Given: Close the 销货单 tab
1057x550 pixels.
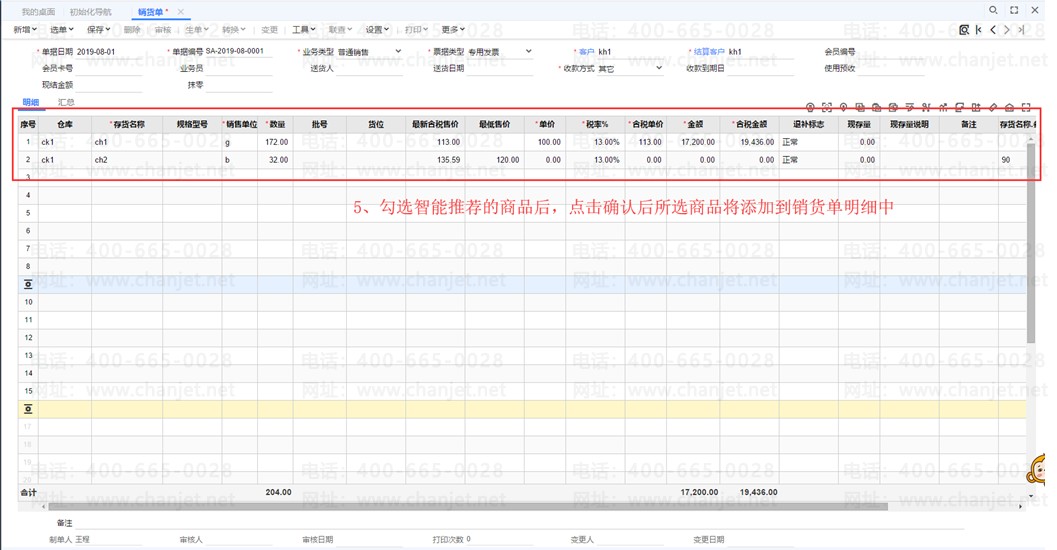Looking at the screenshot, I should click(x=180, y=12).
